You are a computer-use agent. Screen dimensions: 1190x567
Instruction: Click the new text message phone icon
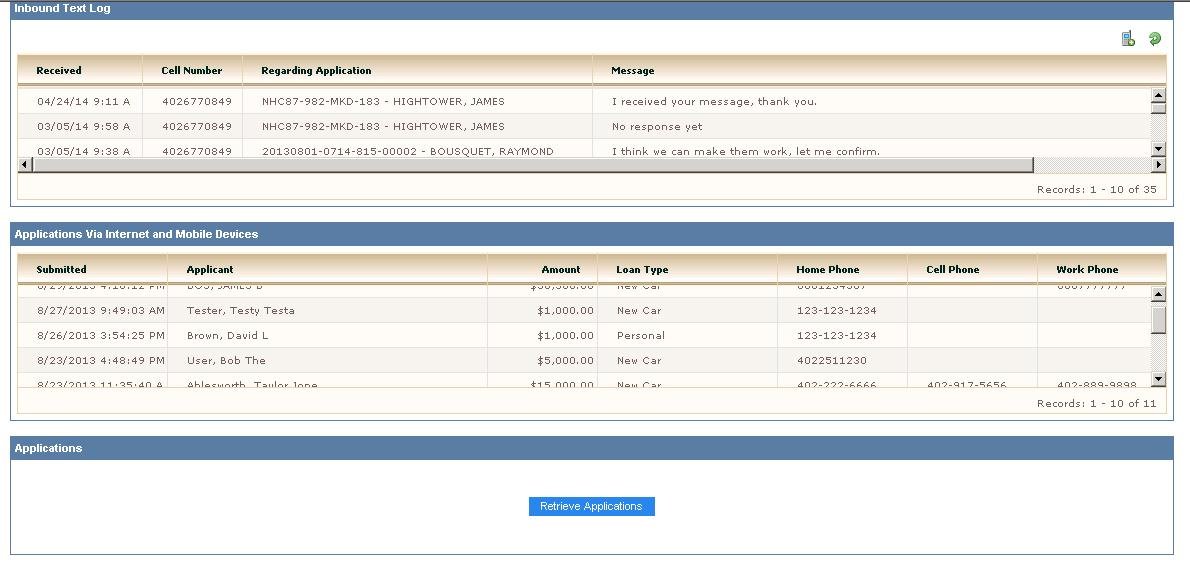click(x=1128, y=39)
